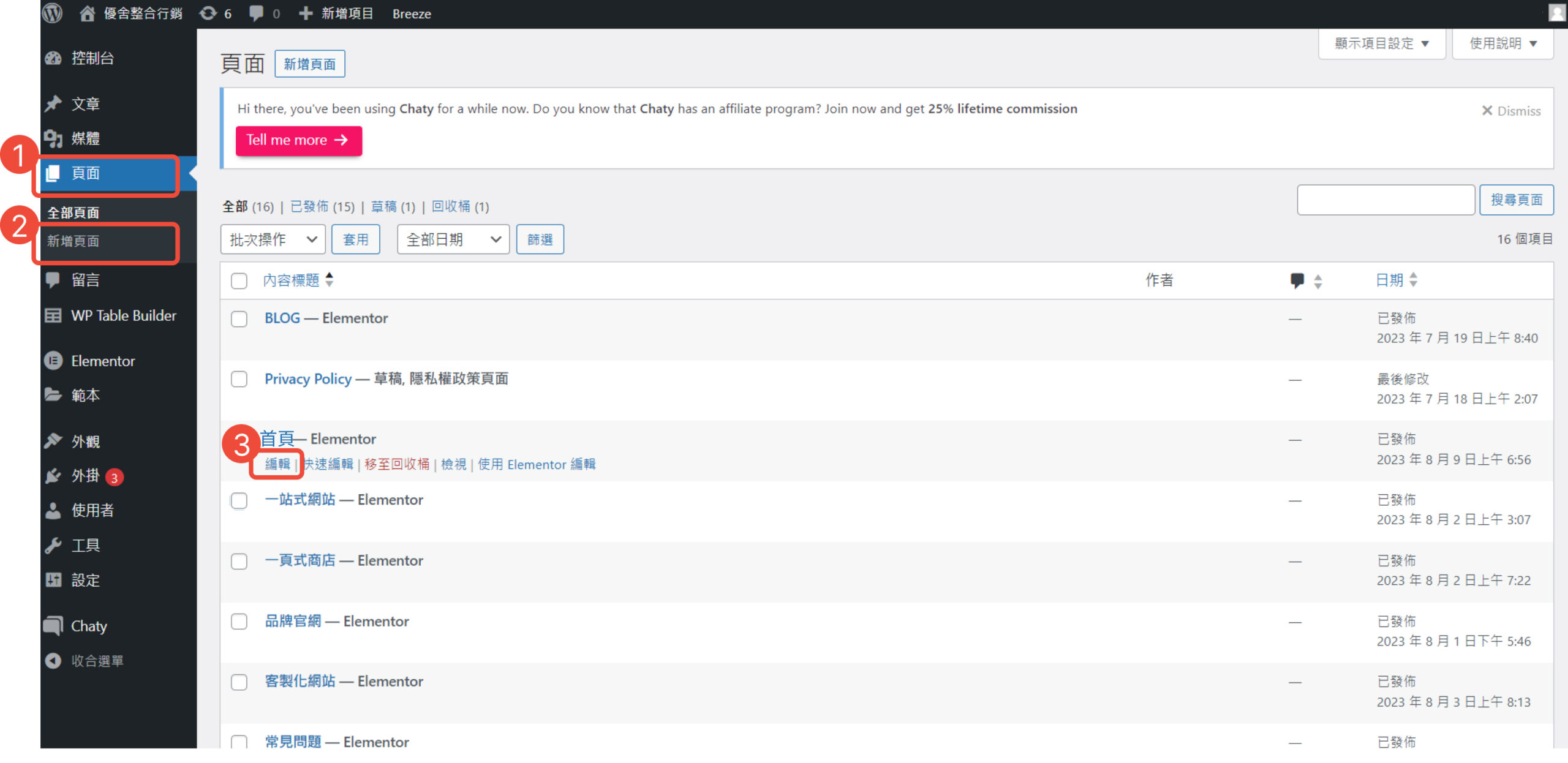This screenshot has height=763, width=1568.
Task: Collapse sidebar via 收合選單 icon
Action: (x=54, y=661)
